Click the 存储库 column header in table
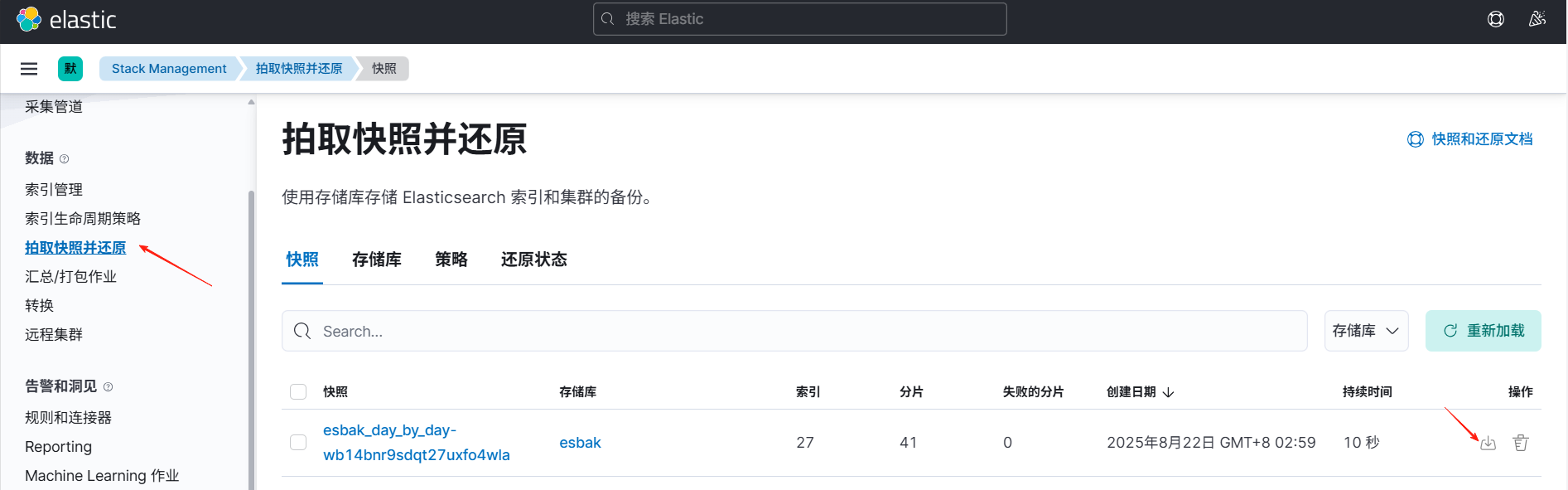The height and width of the screenshot is (490, 1568). [x=577, y=392]
